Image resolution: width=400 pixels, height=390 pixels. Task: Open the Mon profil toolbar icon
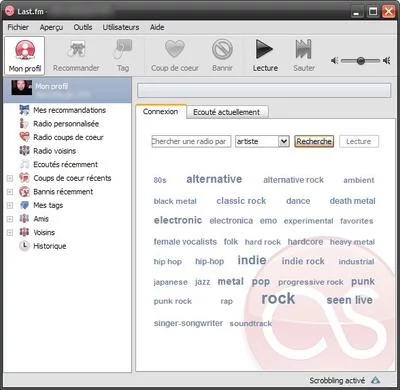click(25, 50)
